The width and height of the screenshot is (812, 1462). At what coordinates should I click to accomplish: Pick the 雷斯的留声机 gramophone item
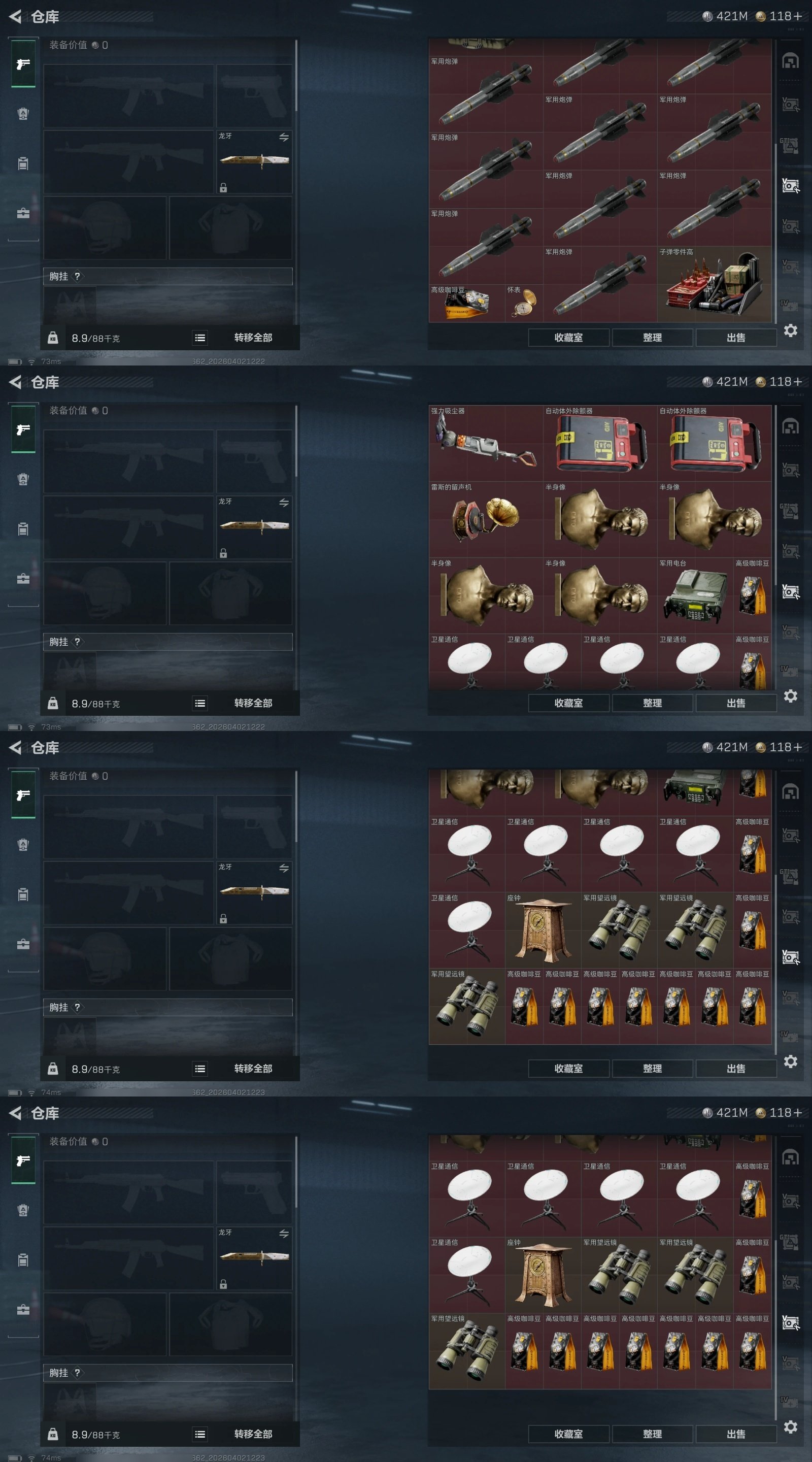coord(486,519)
